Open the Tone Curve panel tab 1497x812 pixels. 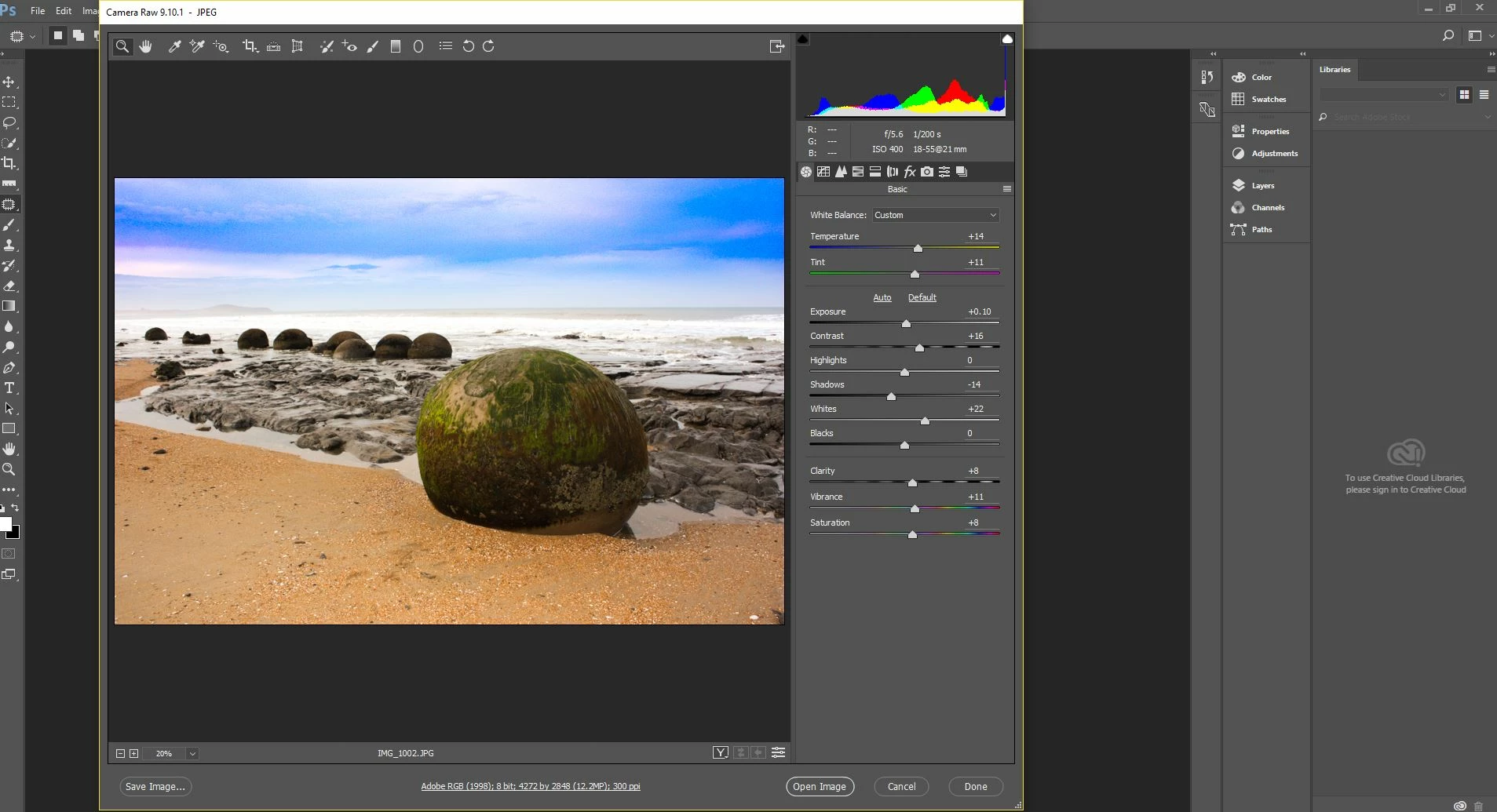[x=823, y=172]
